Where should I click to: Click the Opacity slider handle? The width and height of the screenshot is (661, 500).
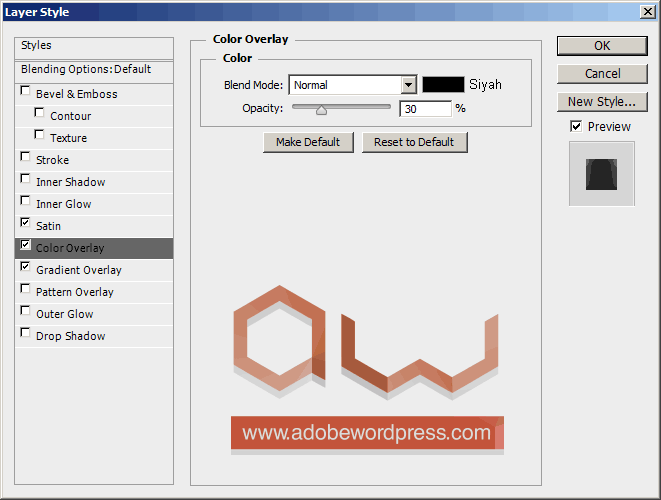321,110
